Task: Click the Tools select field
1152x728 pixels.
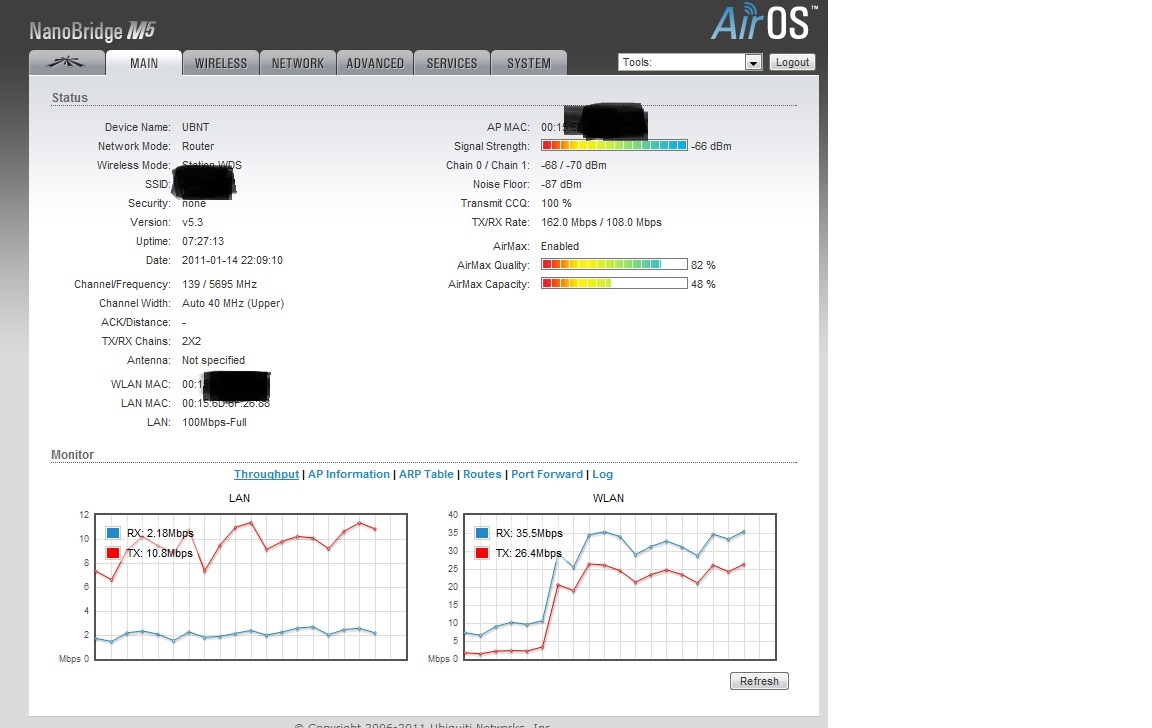Action: [690, 62]
